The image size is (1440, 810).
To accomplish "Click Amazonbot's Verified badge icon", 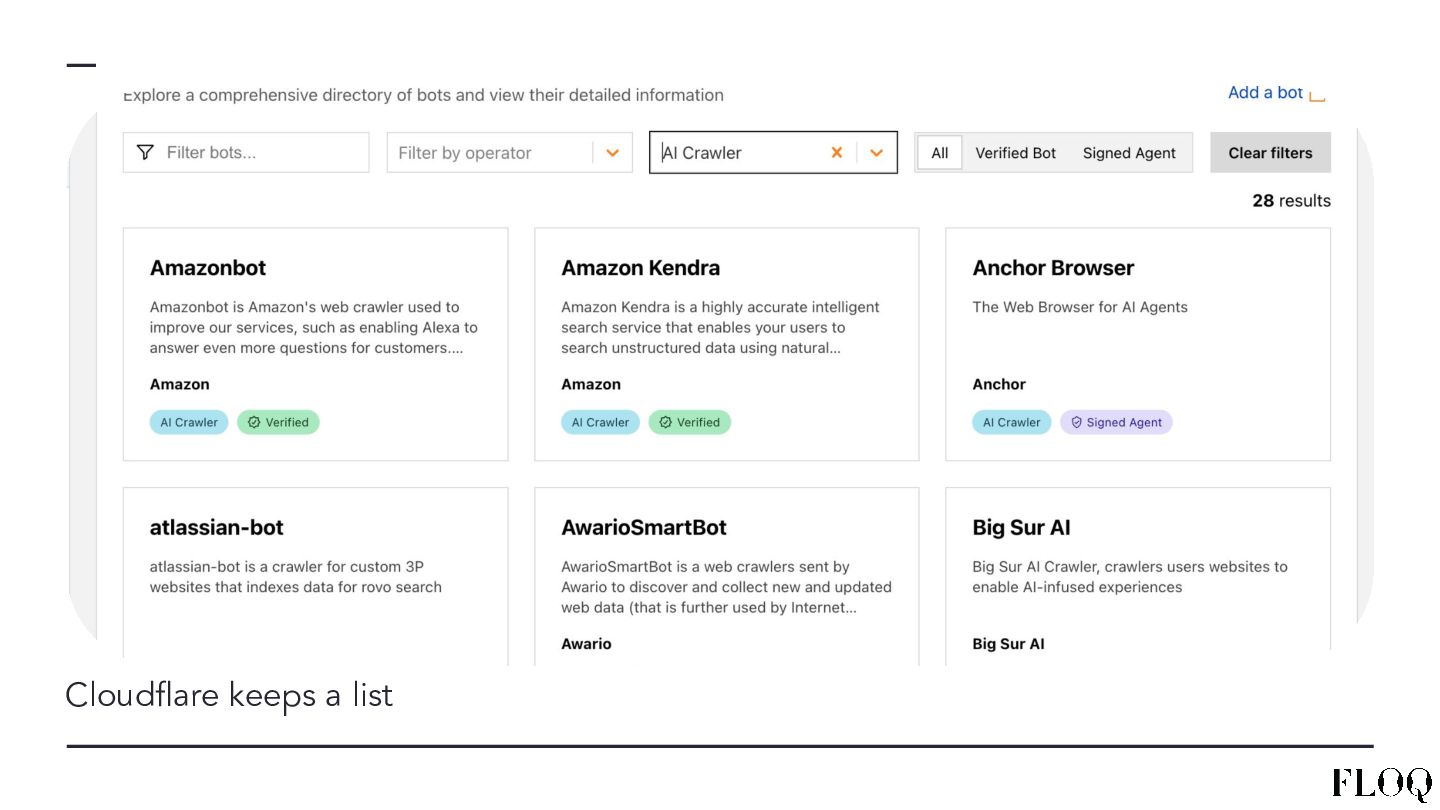I will click(x=254, y=423).
